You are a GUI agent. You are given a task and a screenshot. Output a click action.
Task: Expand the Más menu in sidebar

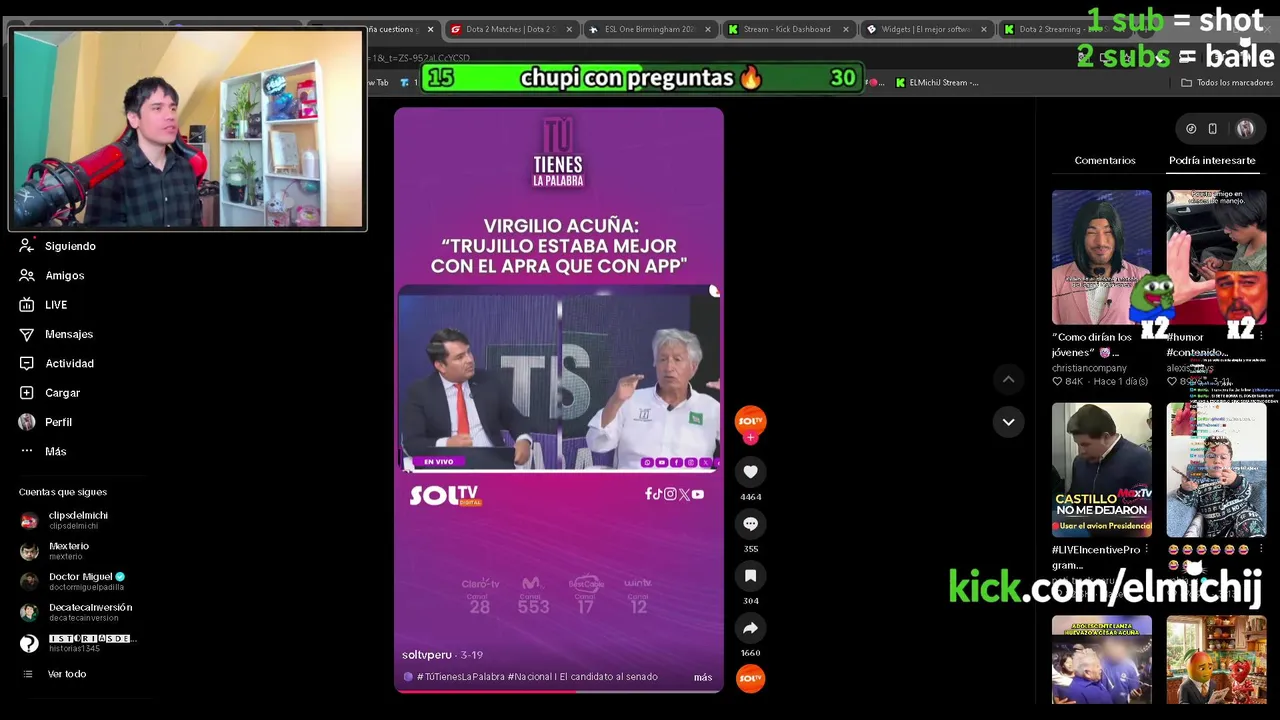43,451
